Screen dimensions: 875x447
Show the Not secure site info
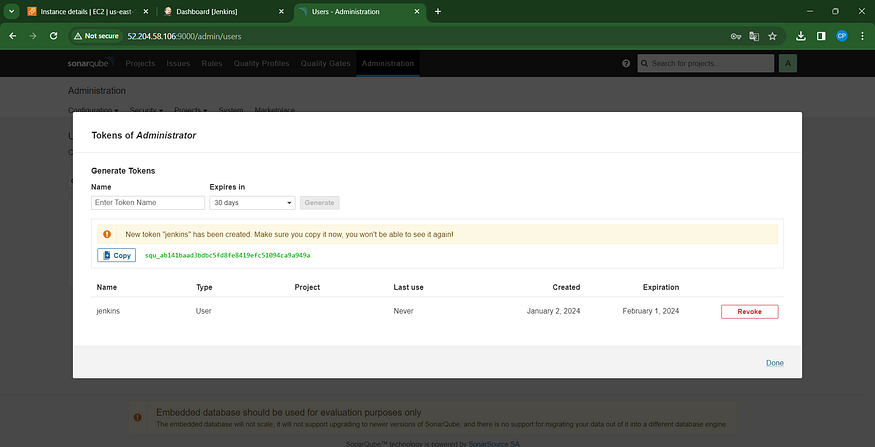tap(97, 36)
